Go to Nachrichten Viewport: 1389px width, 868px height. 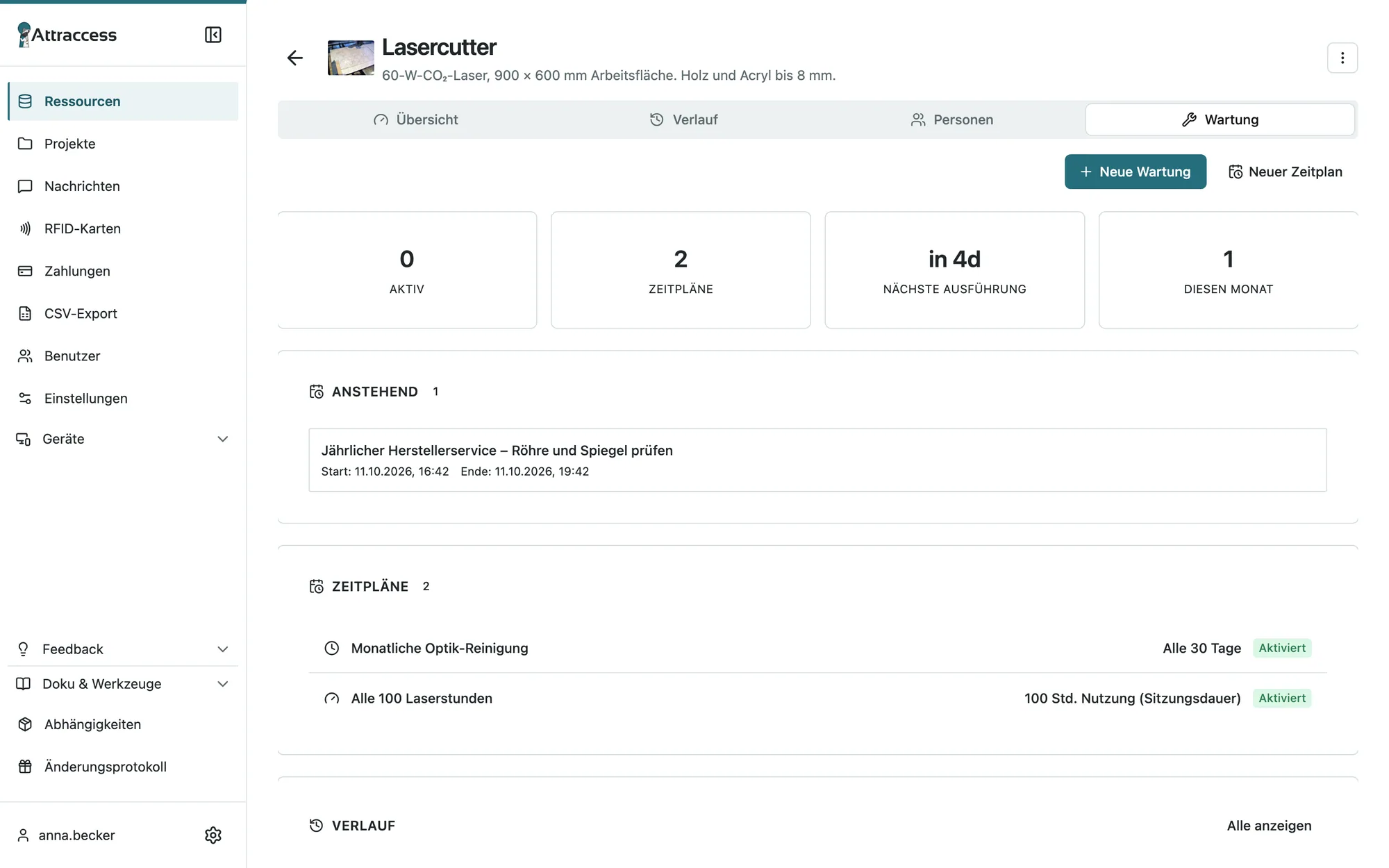(x=123, y=186)
